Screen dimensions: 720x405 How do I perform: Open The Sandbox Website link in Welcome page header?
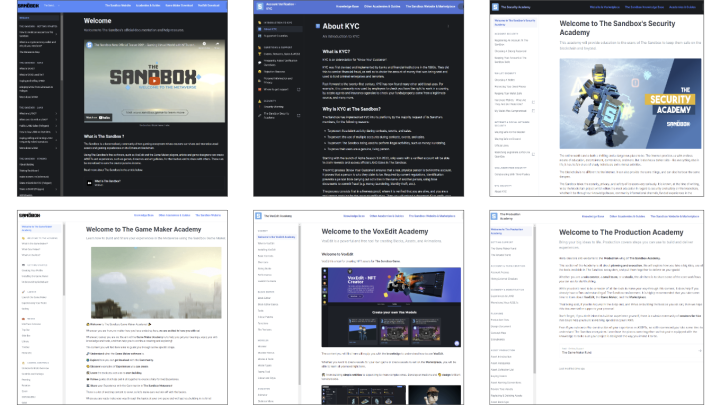pos(118,6)
